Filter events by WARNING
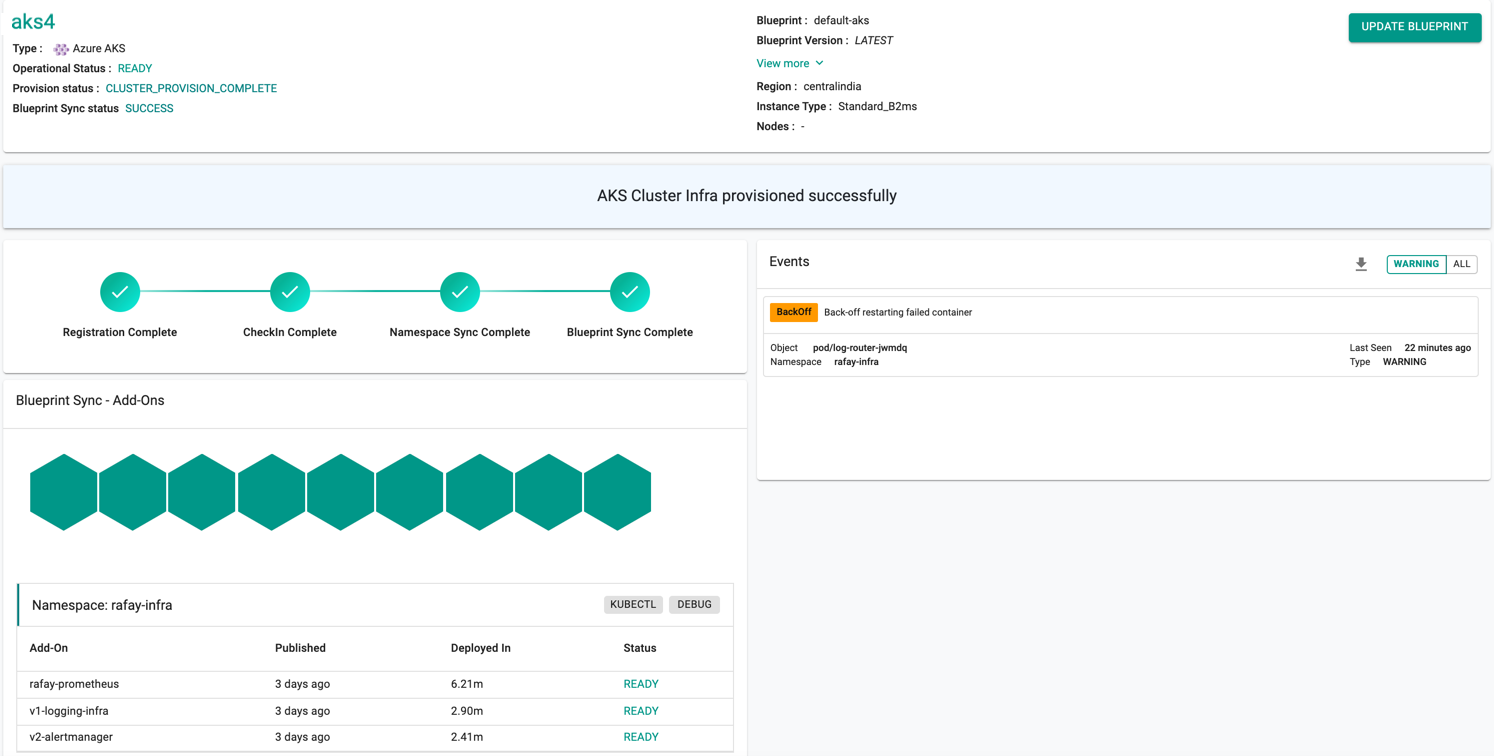This screenshot has height=756, width=1494. (x=1416, y=264)
